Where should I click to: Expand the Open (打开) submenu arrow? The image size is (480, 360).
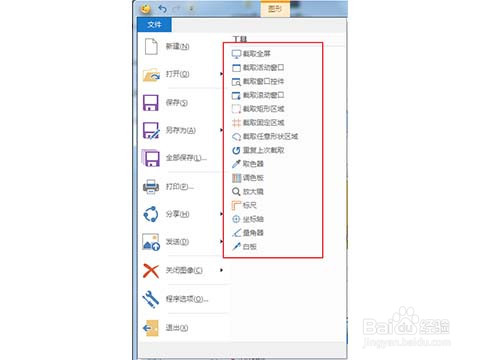pos(221,74)
